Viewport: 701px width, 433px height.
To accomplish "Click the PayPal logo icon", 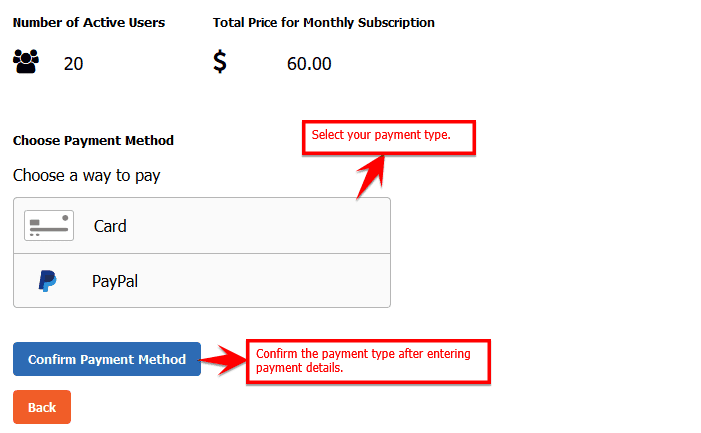I will point(47,281).
